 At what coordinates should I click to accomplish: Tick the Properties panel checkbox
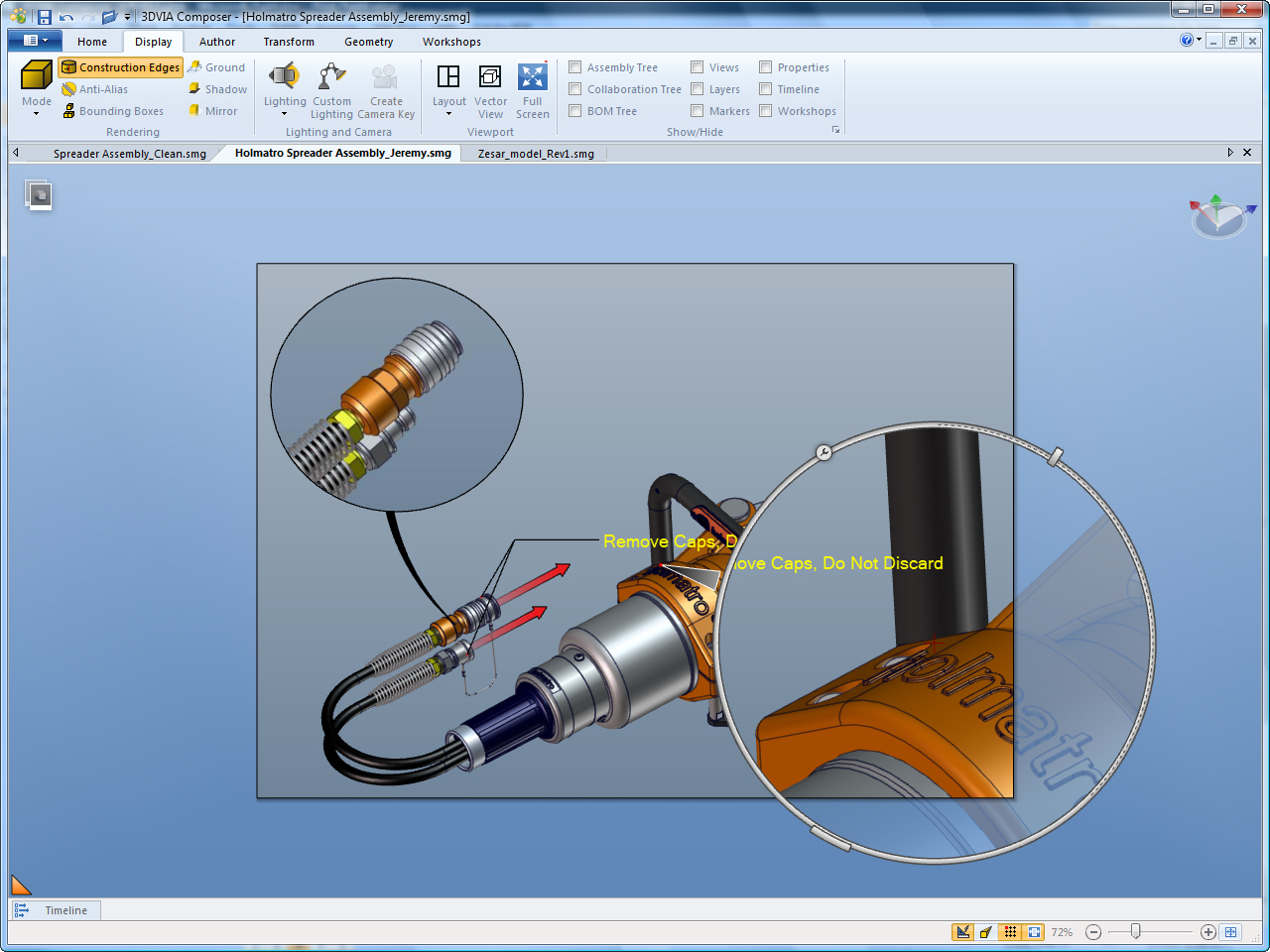pyautogui.click(x=766, y=67)
